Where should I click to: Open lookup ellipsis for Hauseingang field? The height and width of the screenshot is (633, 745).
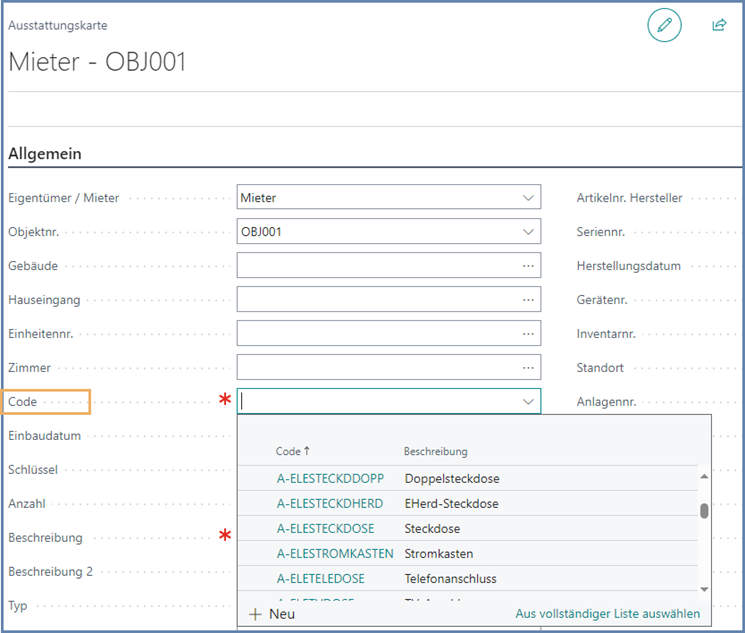pyautogui.click(x=528, y=299)
